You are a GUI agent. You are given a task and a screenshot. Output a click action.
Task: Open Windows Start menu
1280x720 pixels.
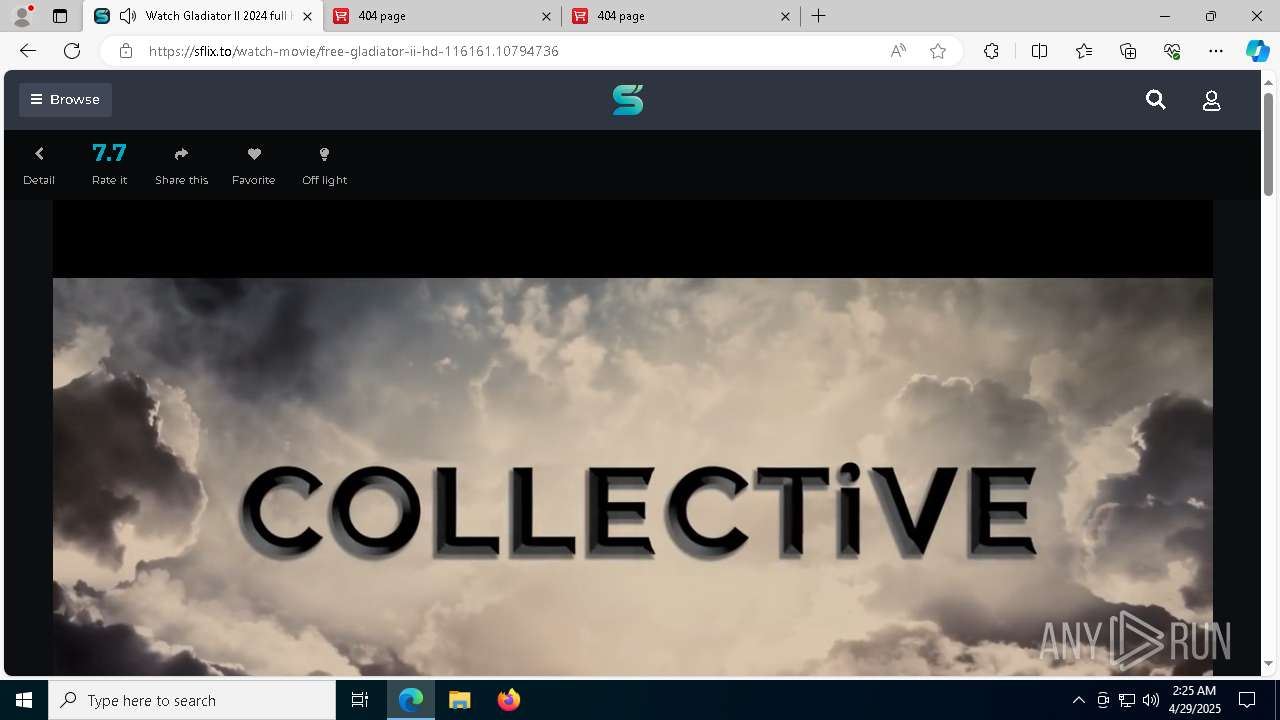(x=24, y=700)
